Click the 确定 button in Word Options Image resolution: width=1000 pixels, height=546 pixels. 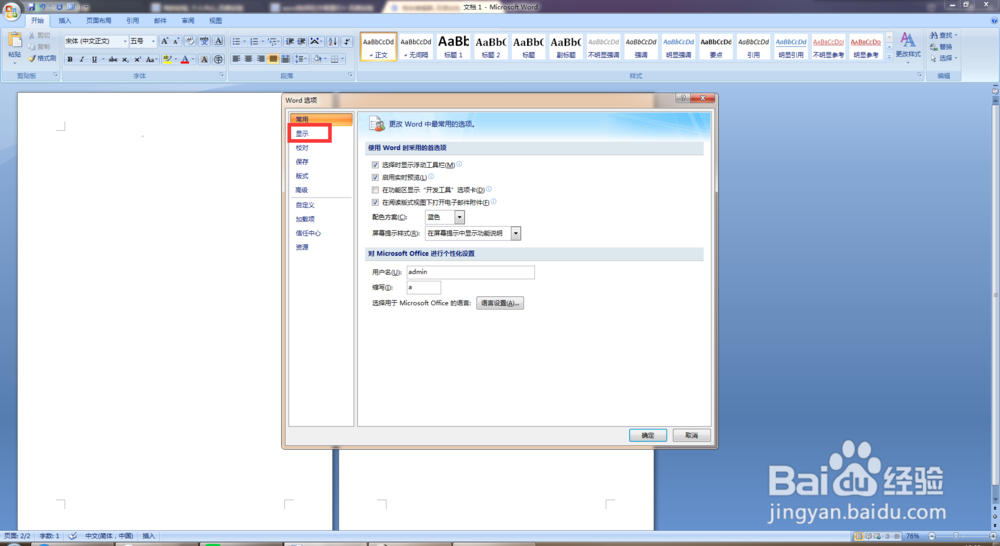click(648, 435)
